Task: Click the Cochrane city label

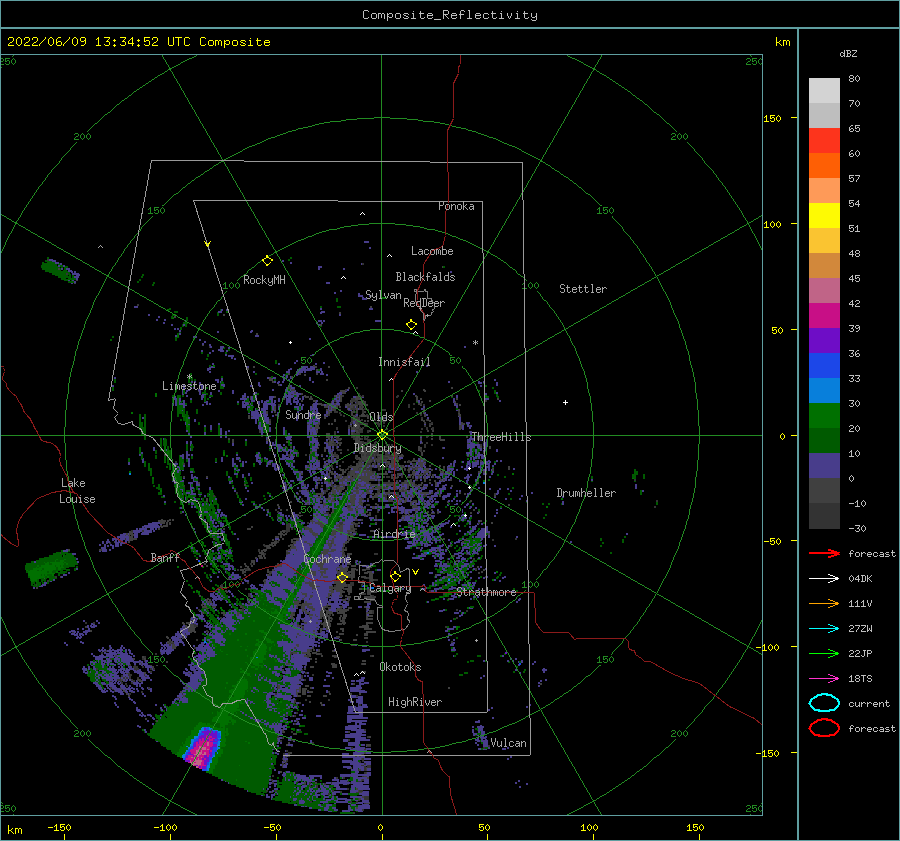Action: click(327, 559)
